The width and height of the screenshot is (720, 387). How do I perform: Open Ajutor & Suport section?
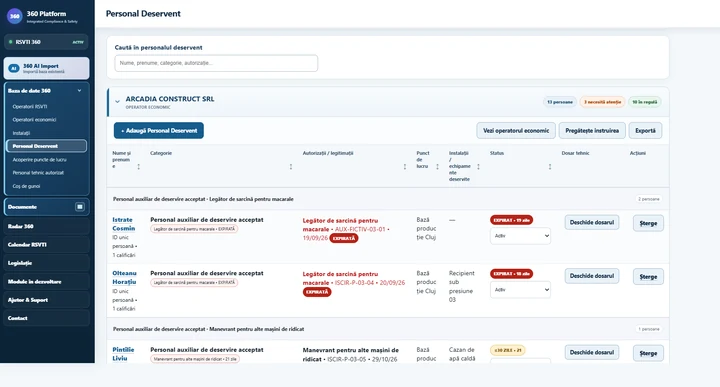(x=46, y=300)
